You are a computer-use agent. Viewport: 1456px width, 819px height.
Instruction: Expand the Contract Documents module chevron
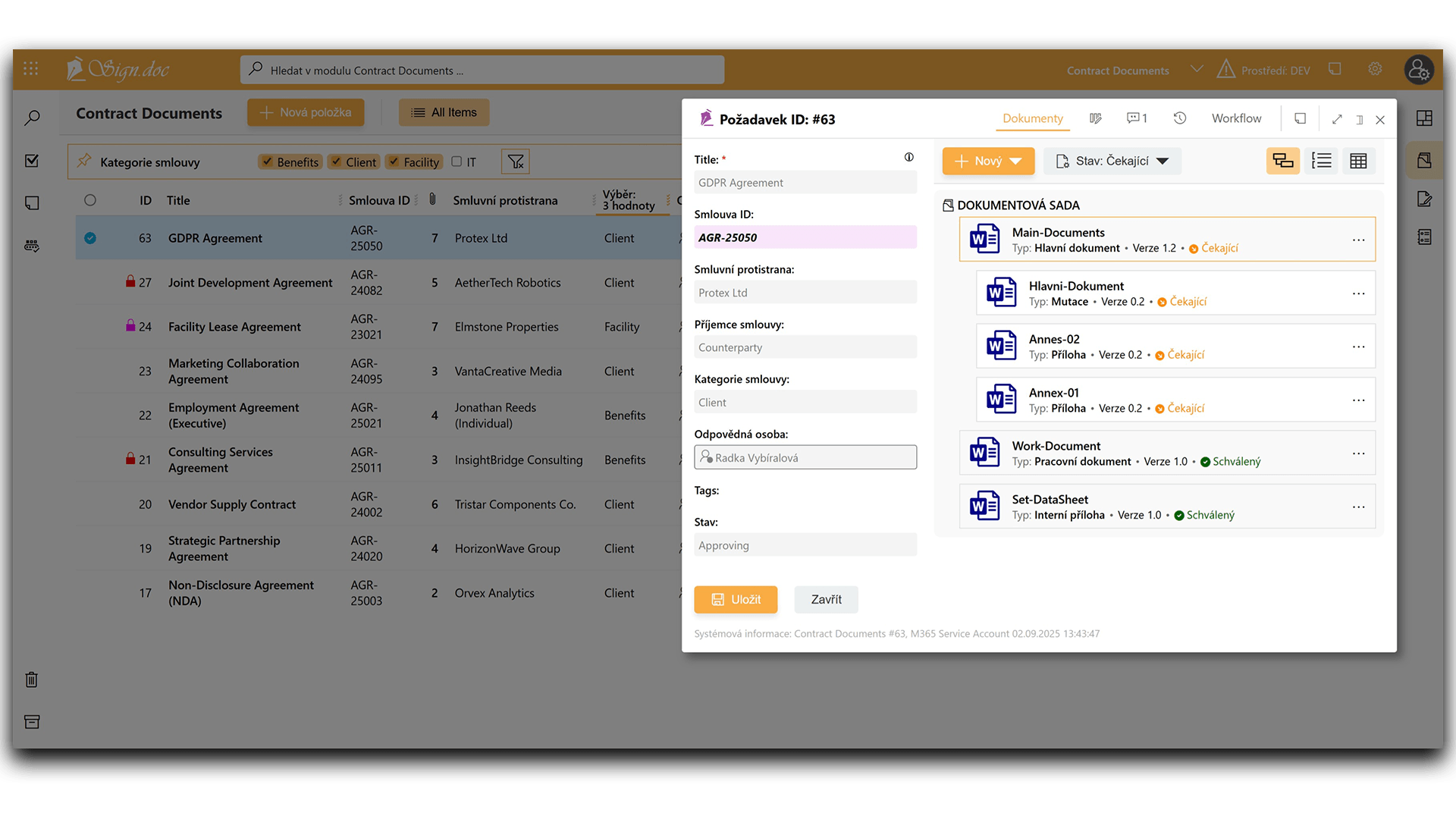point(1197,69)
